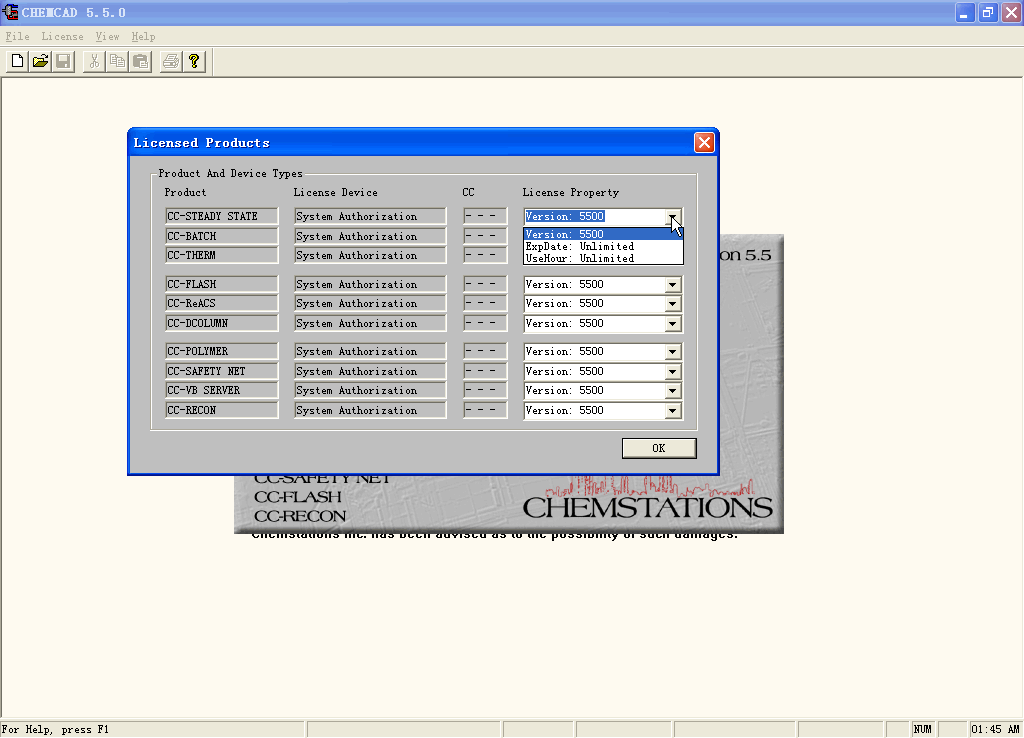Click System Authorization field for CC-STEADY STATE
This screenshot has height=738, width=1024.
(x=370, y=216)
